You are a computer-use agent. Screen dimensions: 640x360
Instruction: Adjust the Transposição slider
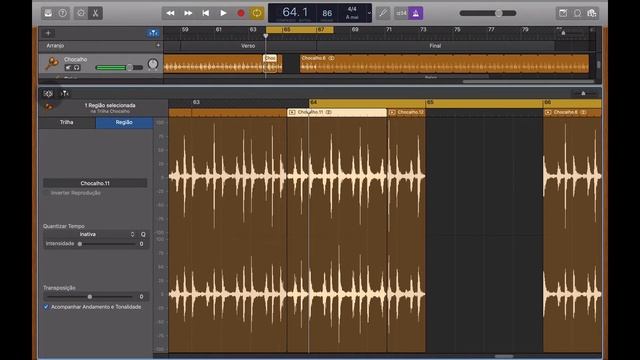tap(90, 297)
